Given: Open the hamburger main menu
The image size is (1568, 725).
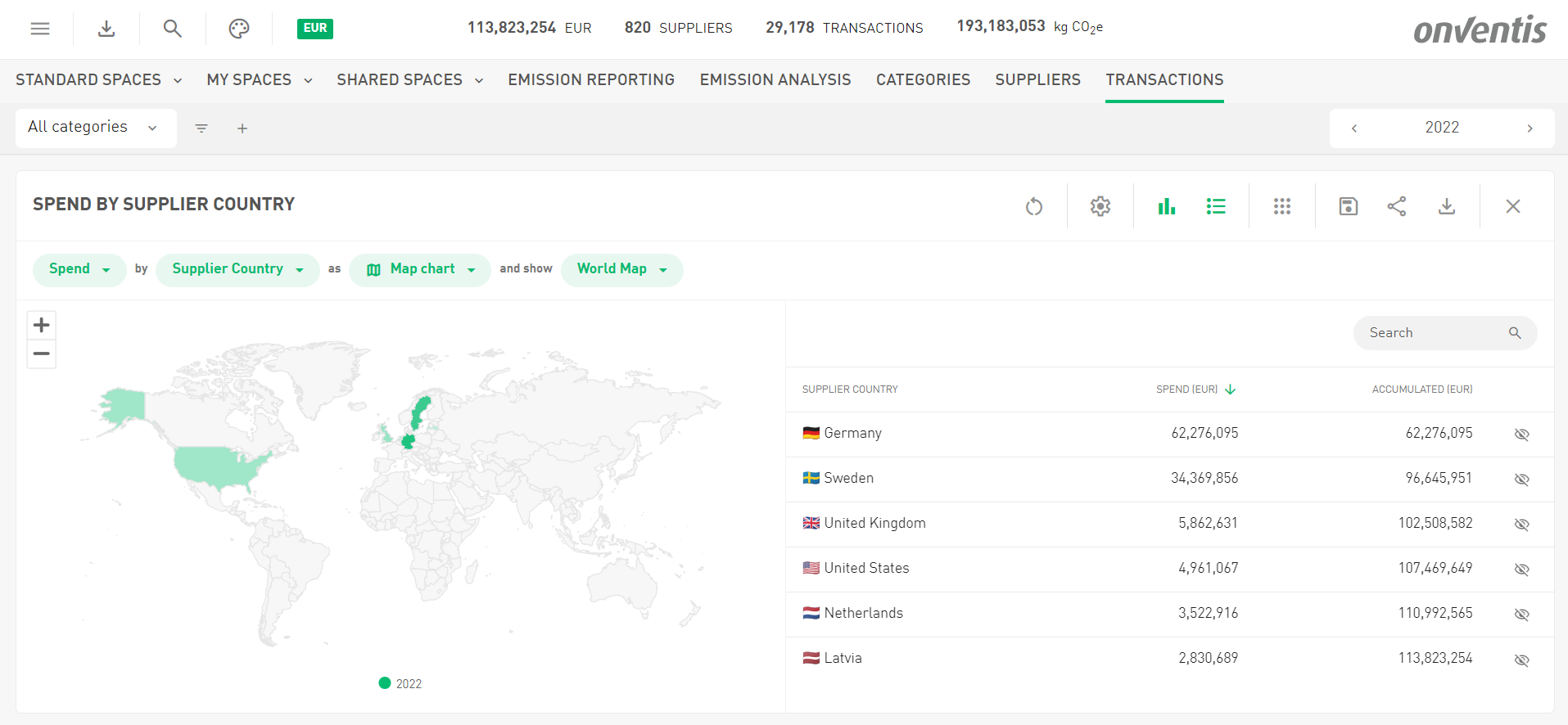Looking at the screenshot, I should pos(40,29).
